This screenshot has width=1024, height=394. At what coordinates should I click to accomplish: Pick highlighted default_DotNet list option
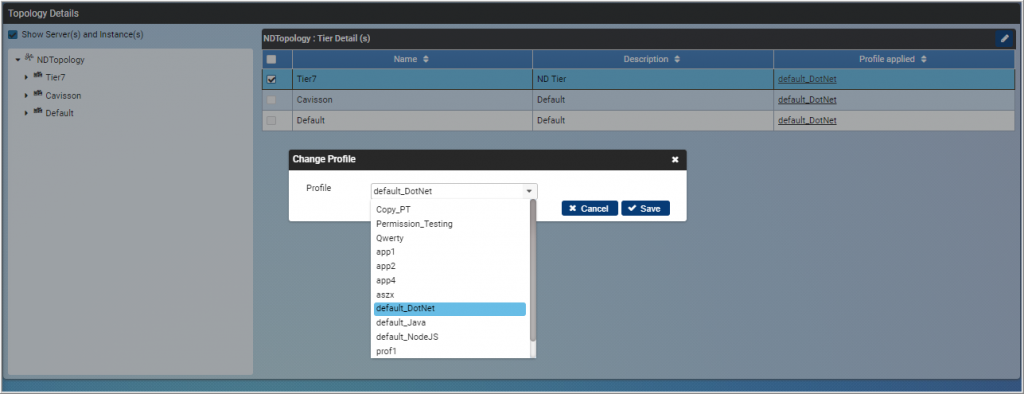[x=450, y=308]
